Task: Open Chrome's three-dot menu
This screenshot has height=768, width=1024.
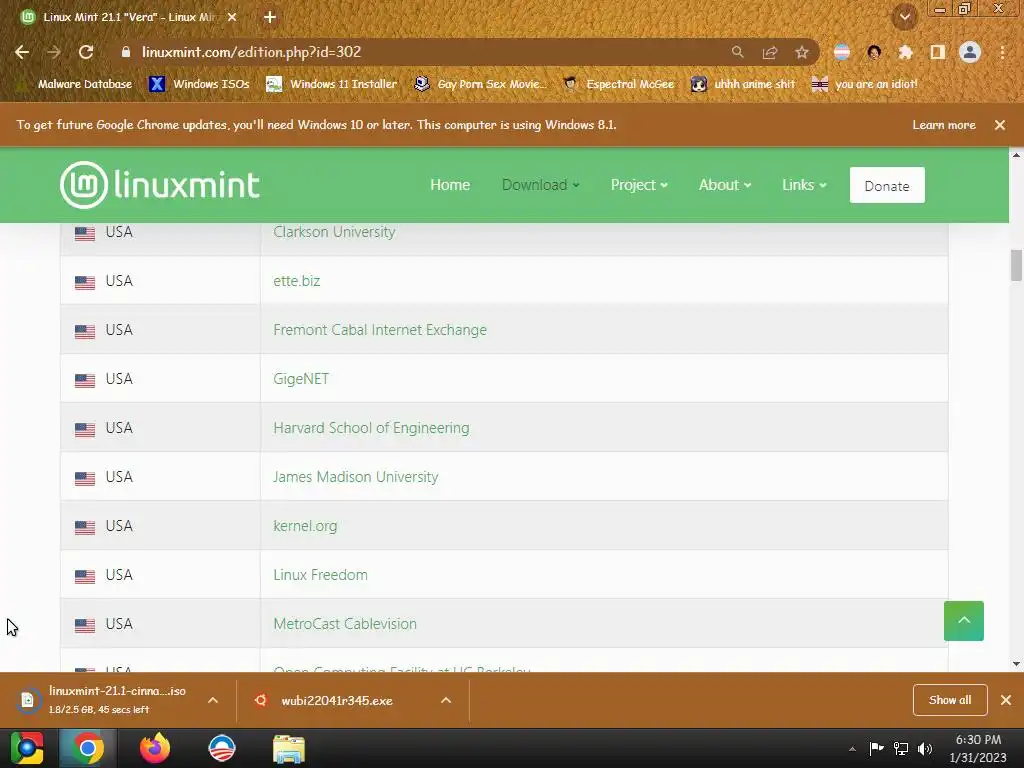Action: point(1002,52)
